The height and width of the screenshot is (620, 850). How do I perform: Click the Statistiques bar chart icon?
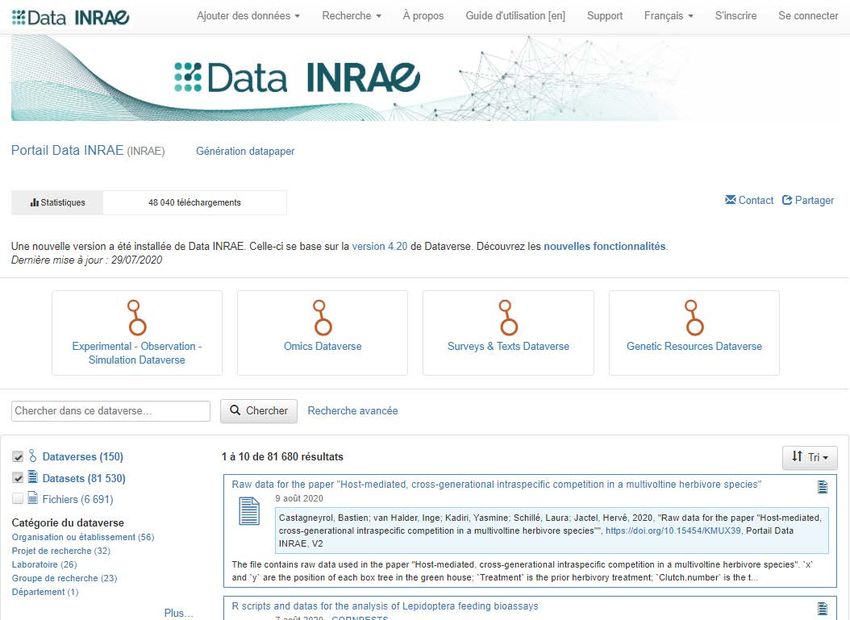(35, 203)
